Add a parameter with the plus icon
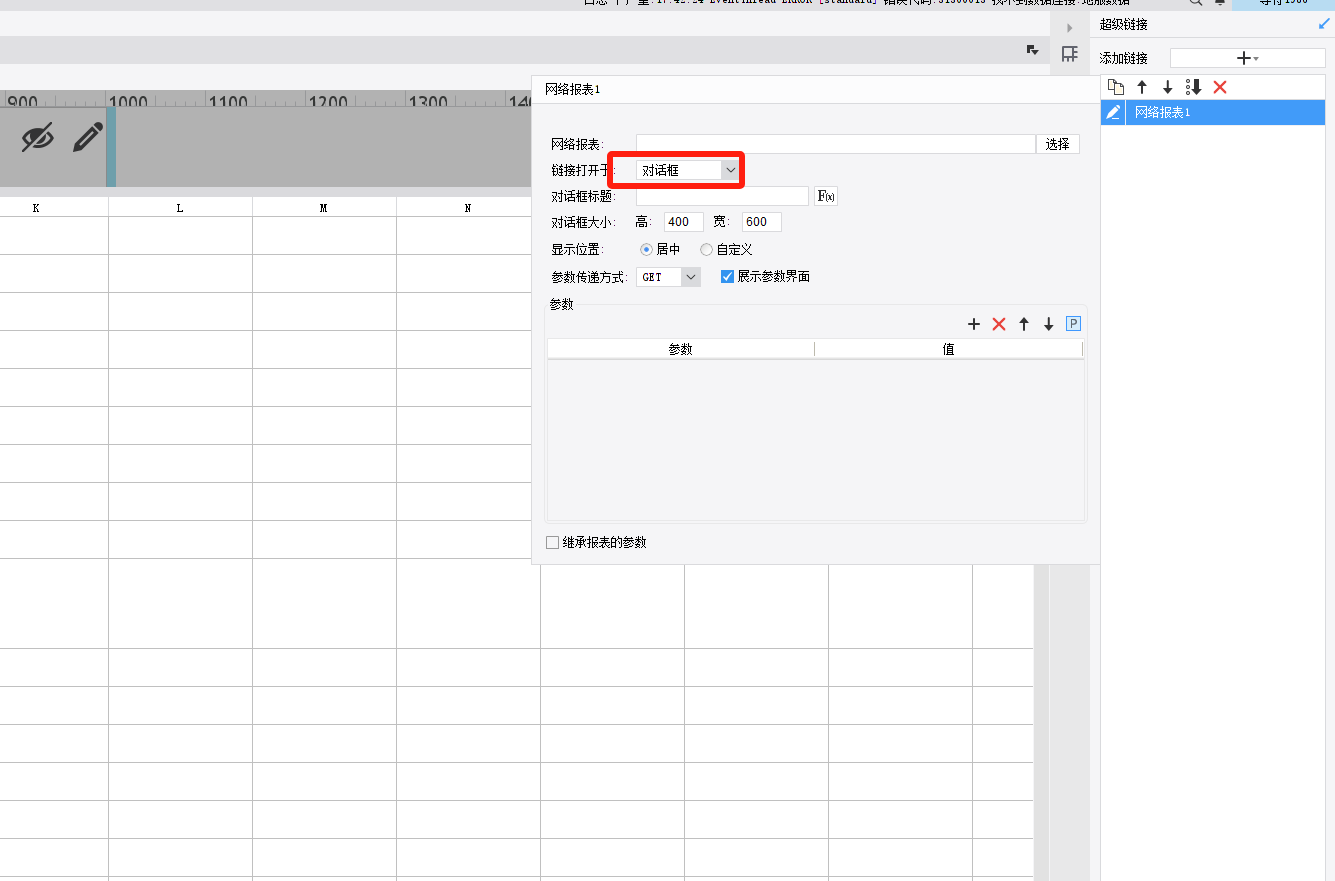Image resolution: width=1335 pixels, height=881 pixels. pyautogui.click(x=974, y=324)
